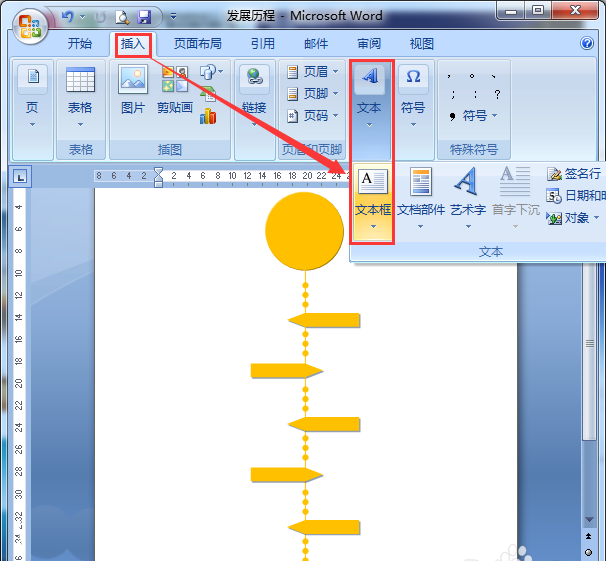Insert an 对象 object

573,218
